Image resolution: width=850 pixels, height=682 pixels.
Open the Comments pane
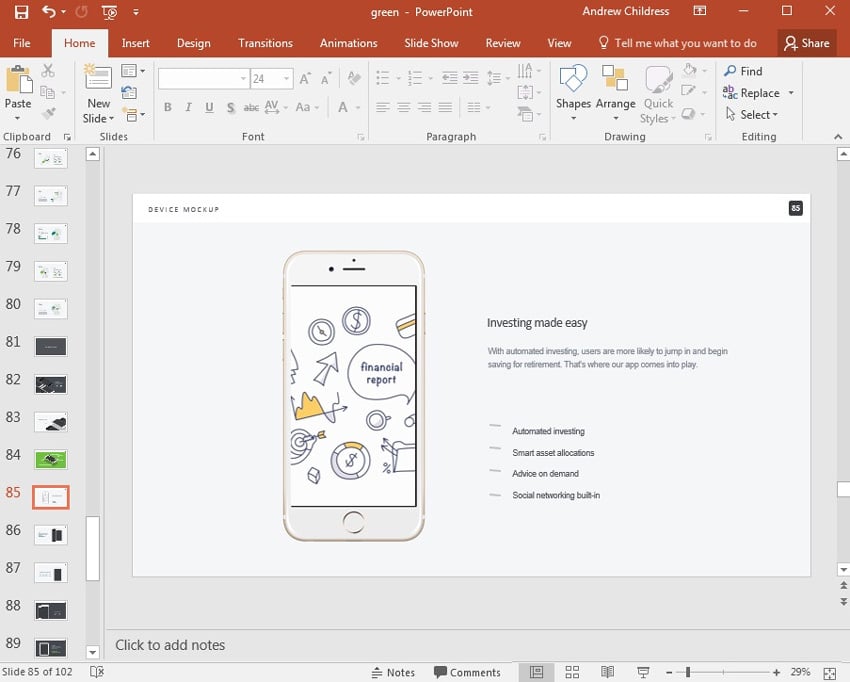(x=467, y=672)
